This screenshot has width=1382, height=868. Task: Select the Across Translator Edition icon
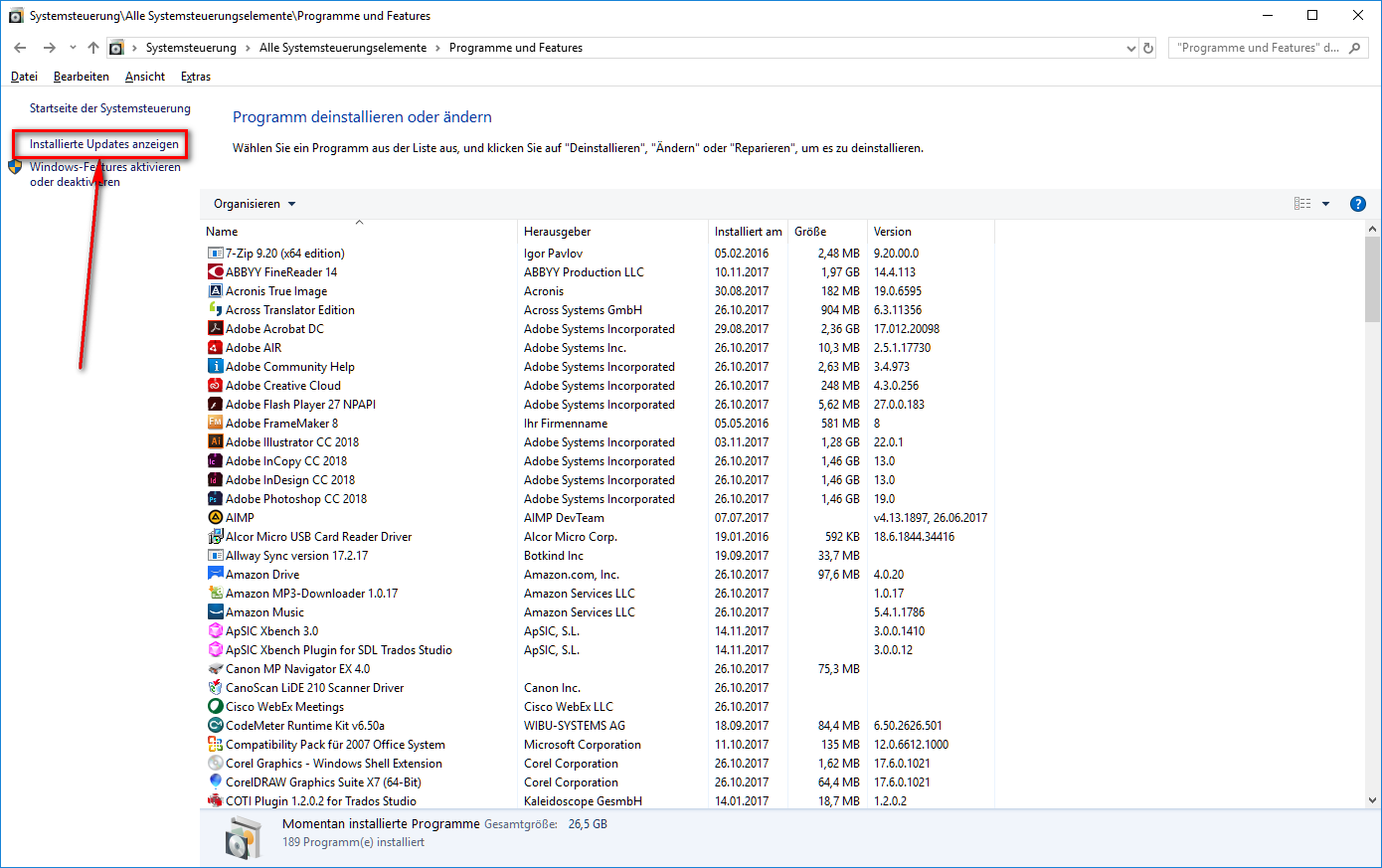tap(215, 309)
